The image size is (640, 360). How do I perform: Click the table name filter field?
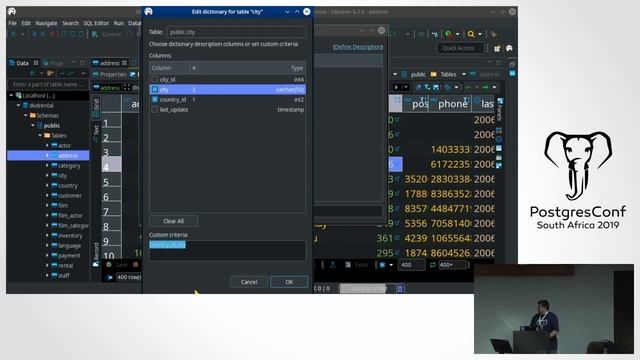click(x=48, y=84)
